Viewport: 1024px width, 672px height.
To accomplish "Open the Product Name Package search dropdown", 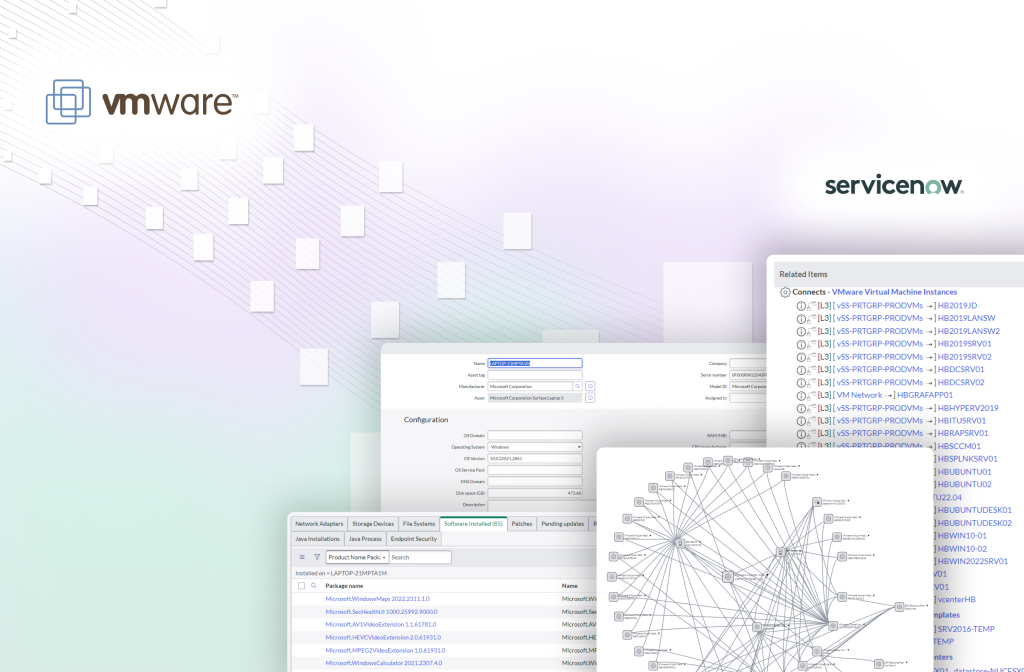I will 356,557.
